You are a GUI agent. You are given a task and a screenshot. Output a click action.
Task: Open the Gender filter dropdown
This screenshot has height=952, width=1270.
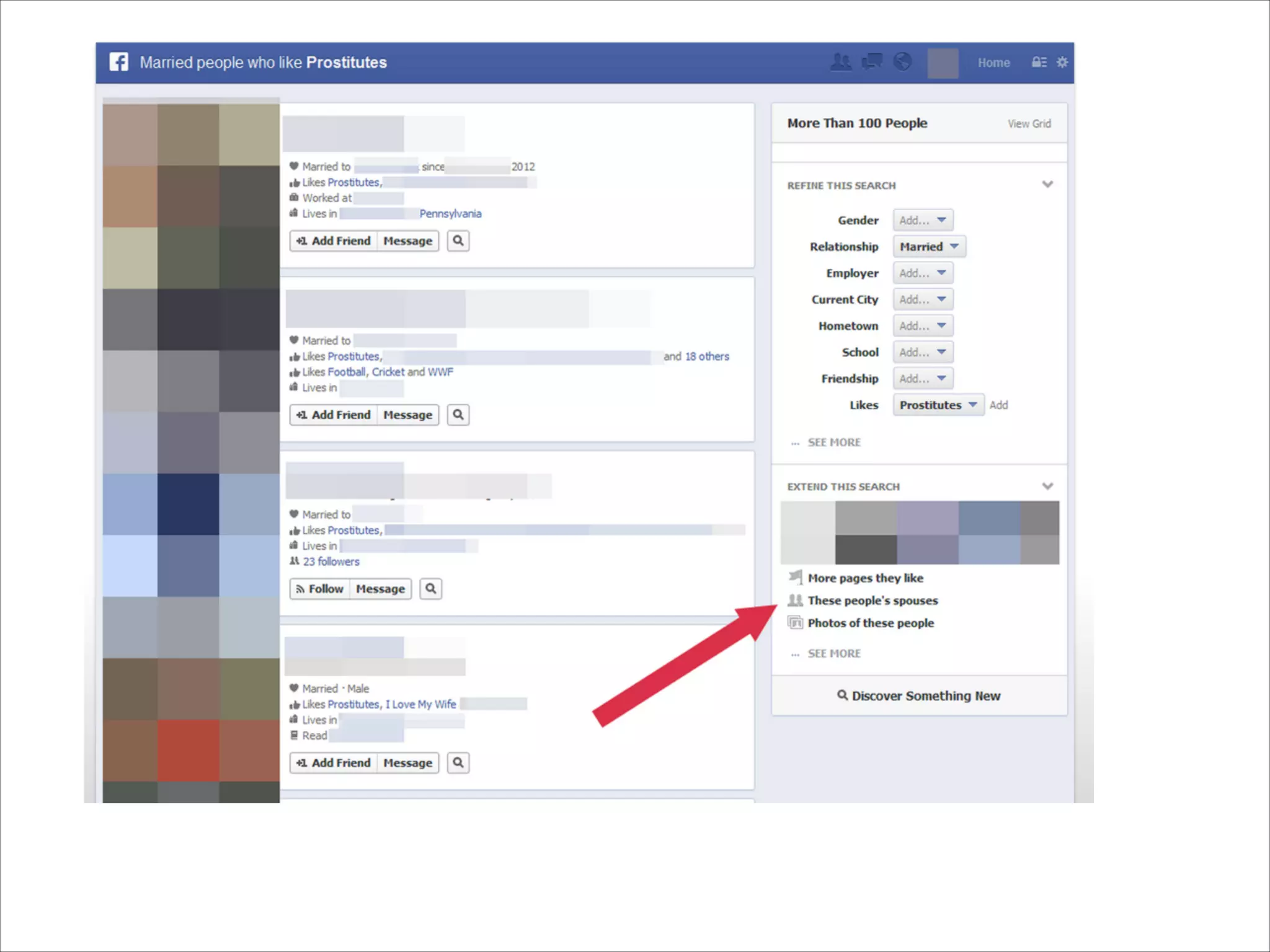pos(922,220)
